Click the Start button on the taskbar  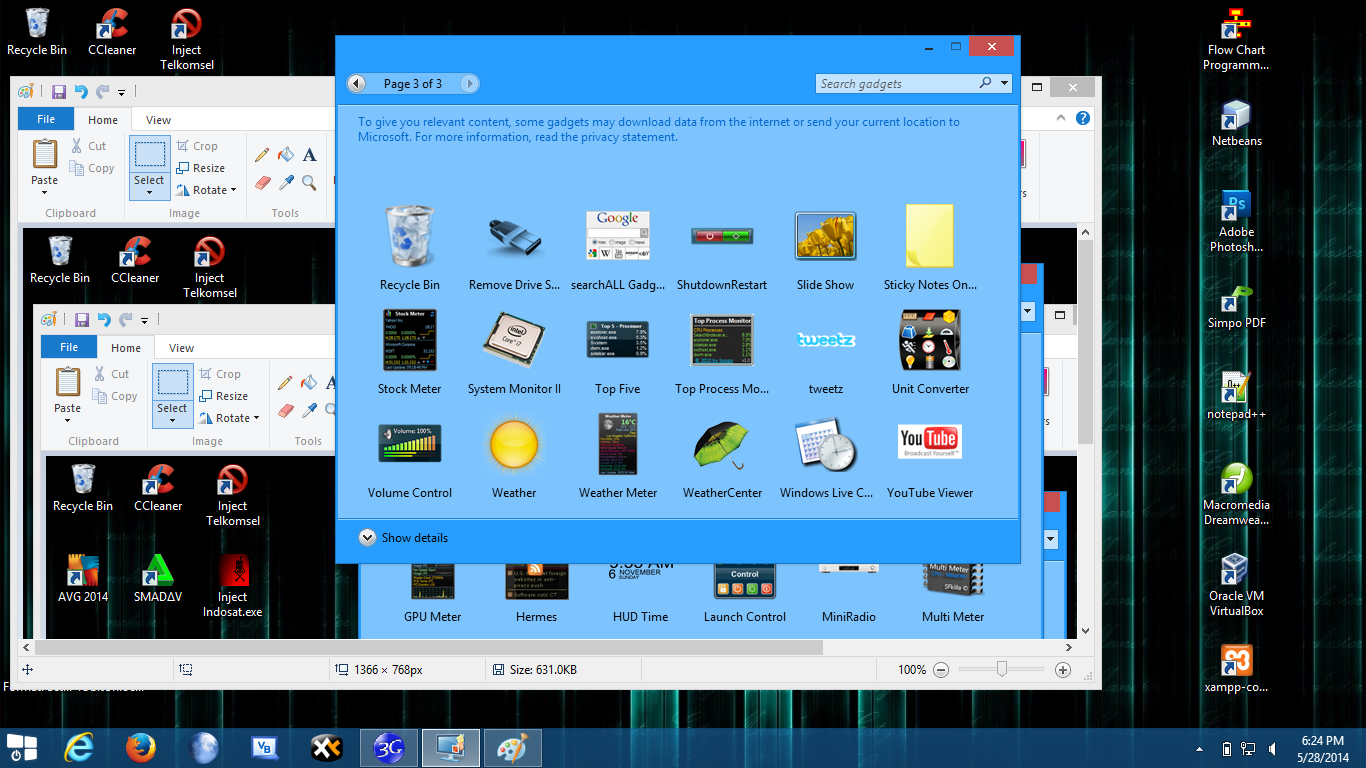point(22,748)
